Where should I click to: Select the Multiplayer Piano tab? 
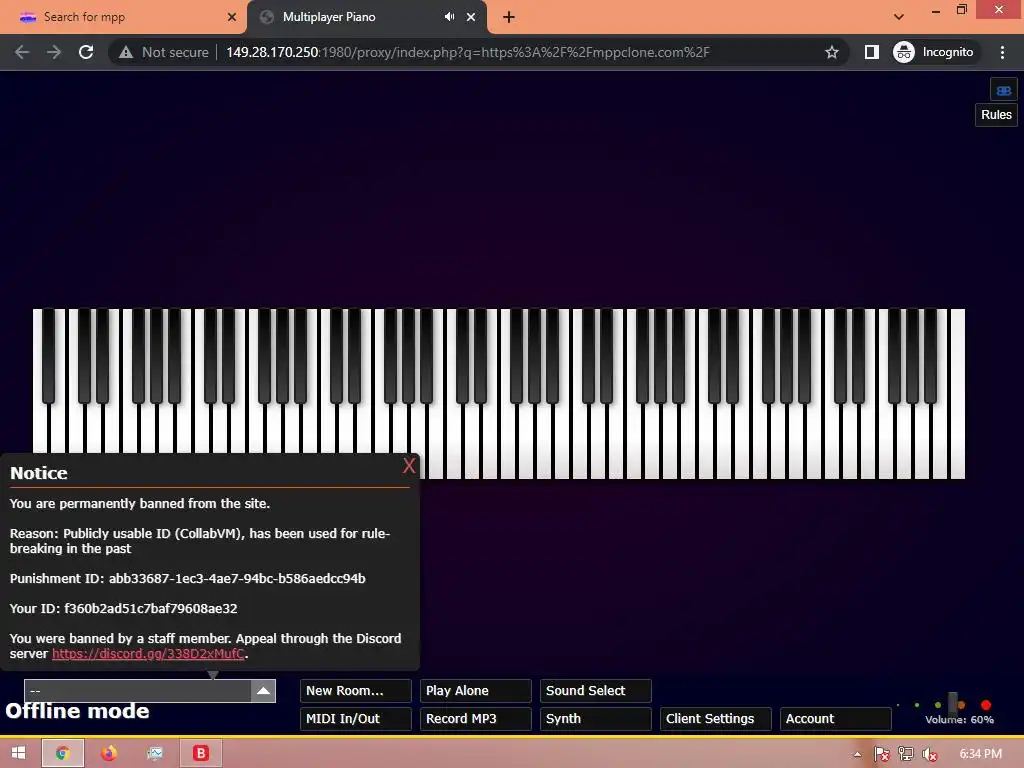point(366,17)
